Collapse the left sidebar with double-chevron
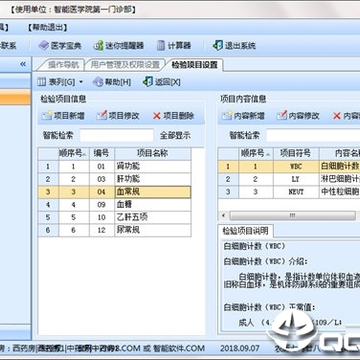 point(23,64)
